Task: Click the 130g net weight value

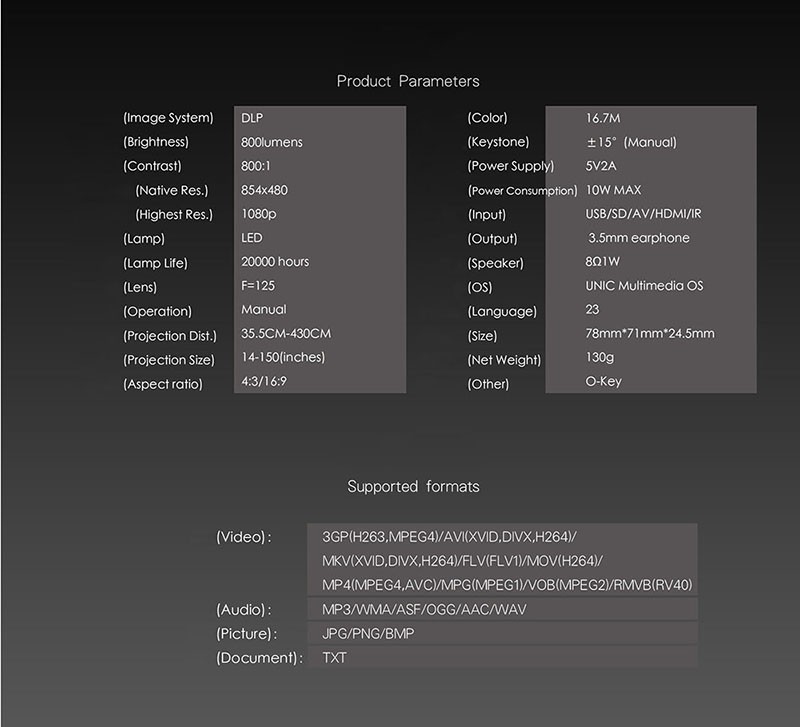Action: click(598, 358)
